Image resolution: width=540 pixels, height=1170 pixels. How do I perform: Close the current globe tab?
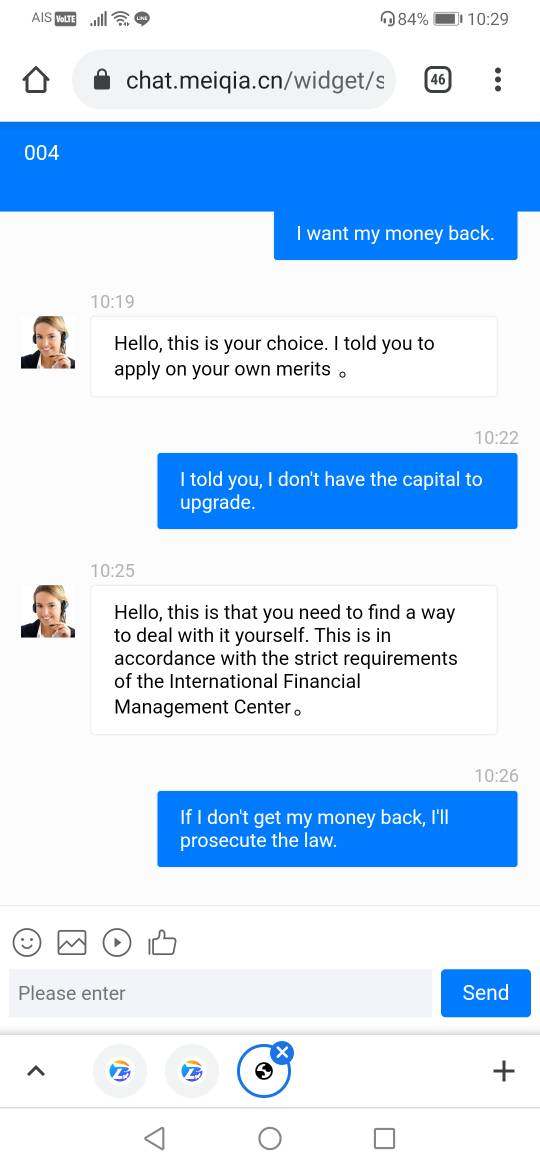(x=282, y=1053)
